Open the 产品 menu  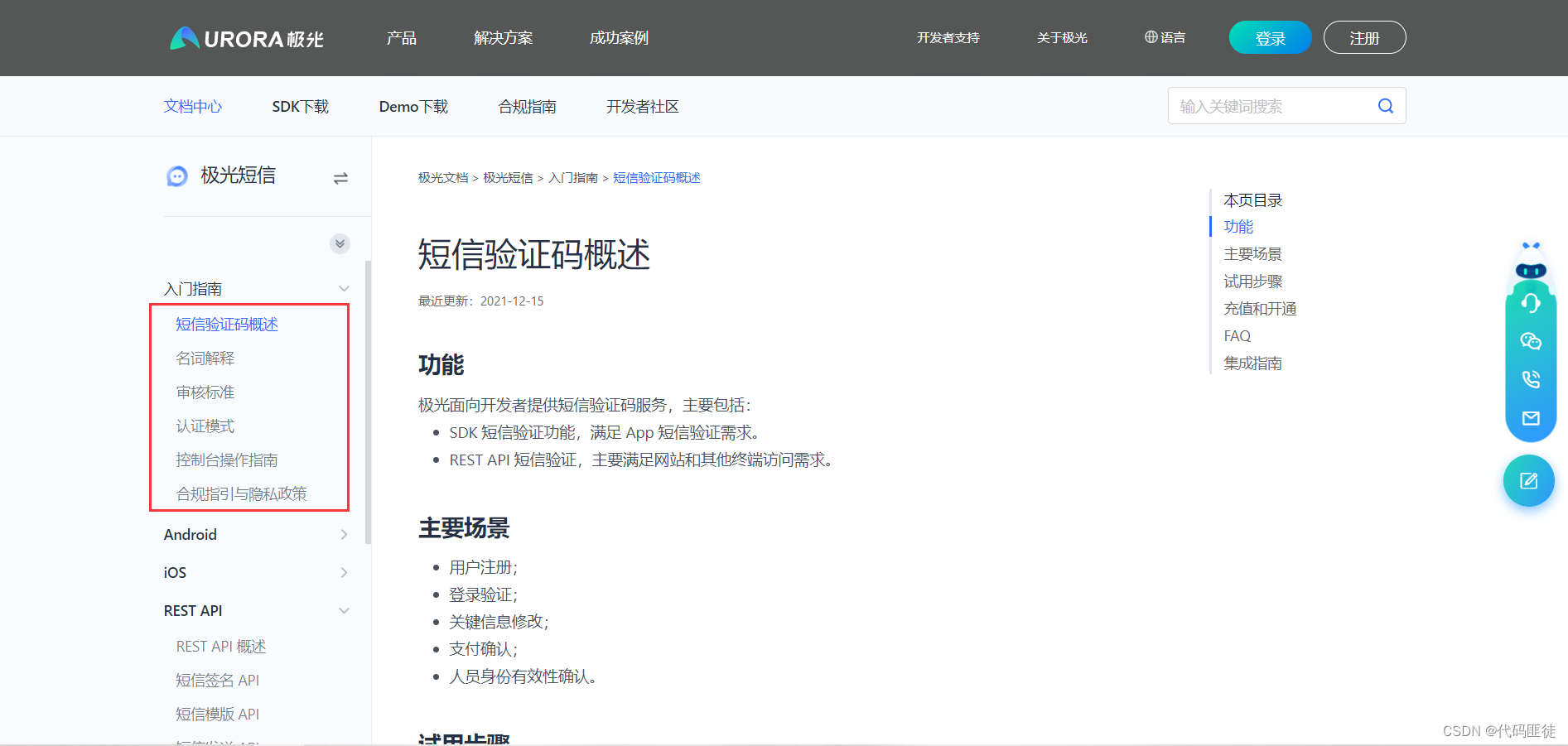pyautogui.click(x=402, y=38)
